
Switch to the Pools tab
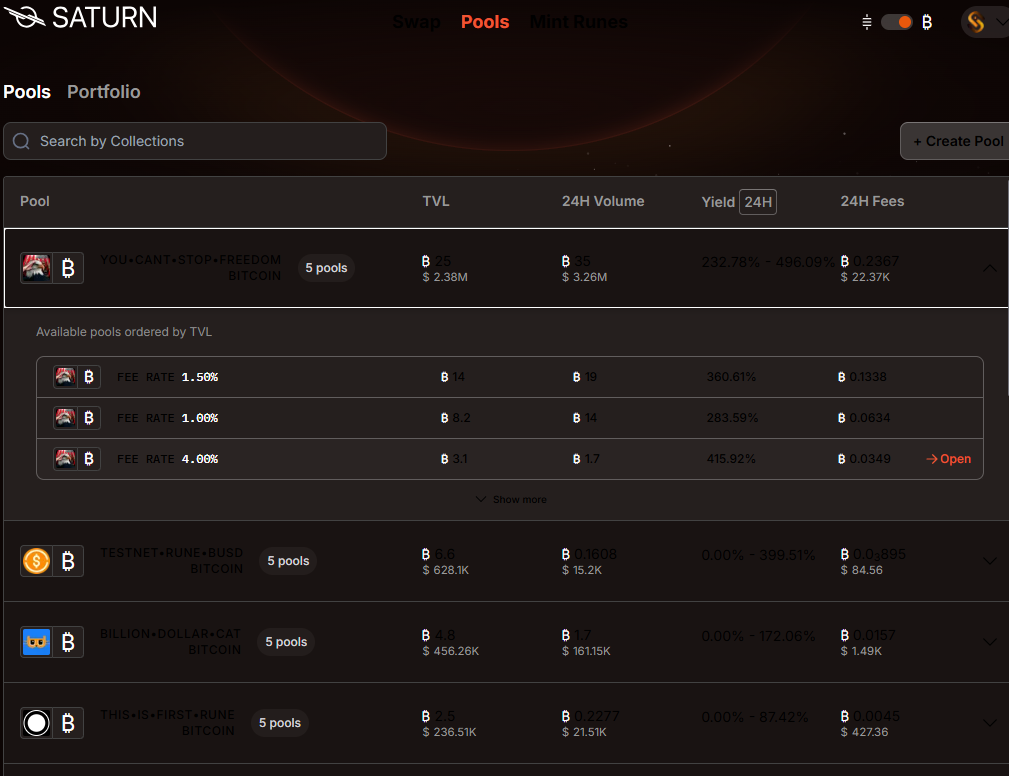coord(27,92)
